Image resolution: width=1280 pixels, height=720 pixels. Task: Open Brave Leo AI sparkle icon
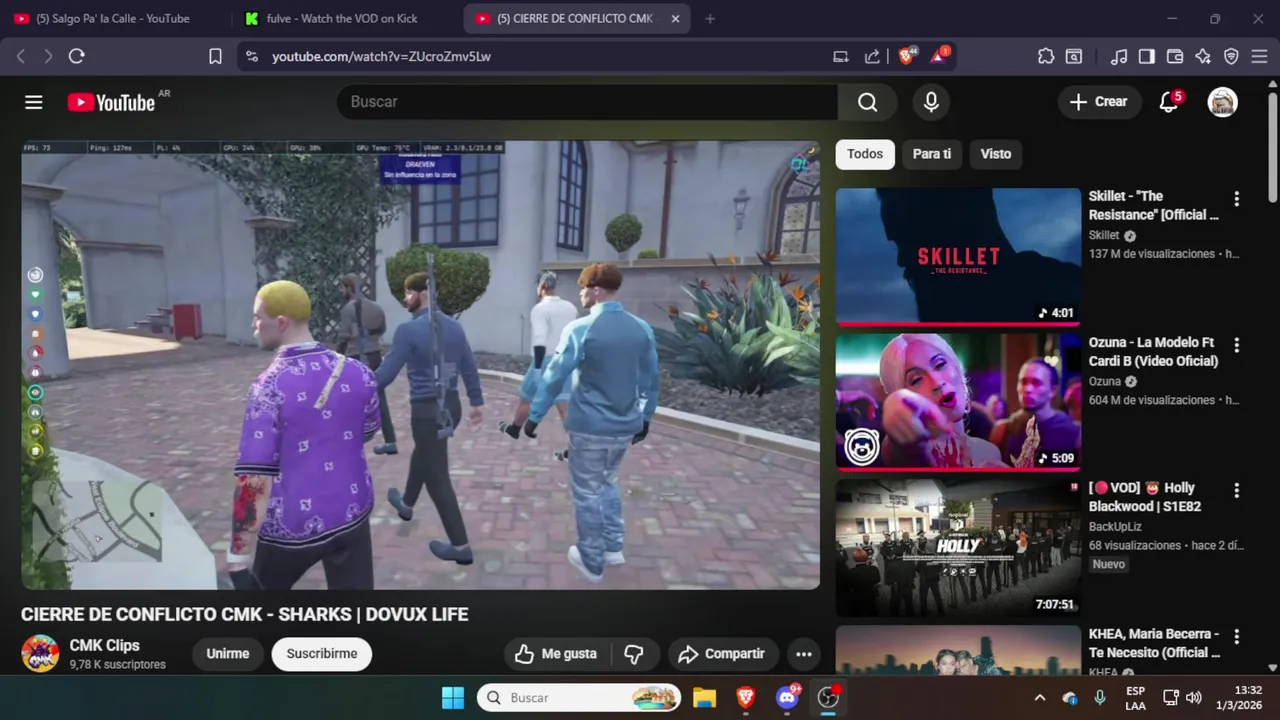1203,57
